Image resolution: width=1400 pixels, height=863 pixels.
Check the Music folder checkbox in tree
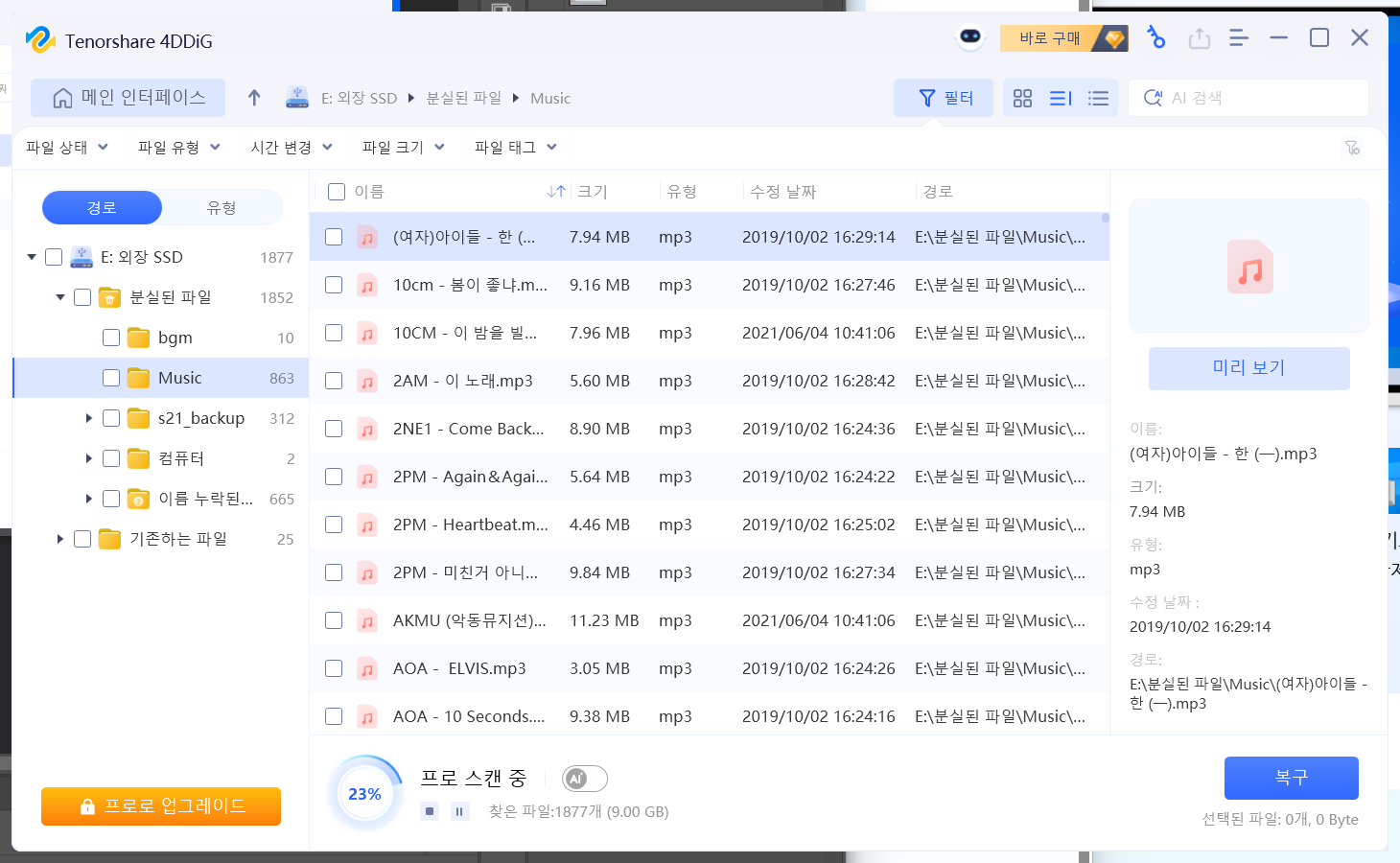click(111, 378)
